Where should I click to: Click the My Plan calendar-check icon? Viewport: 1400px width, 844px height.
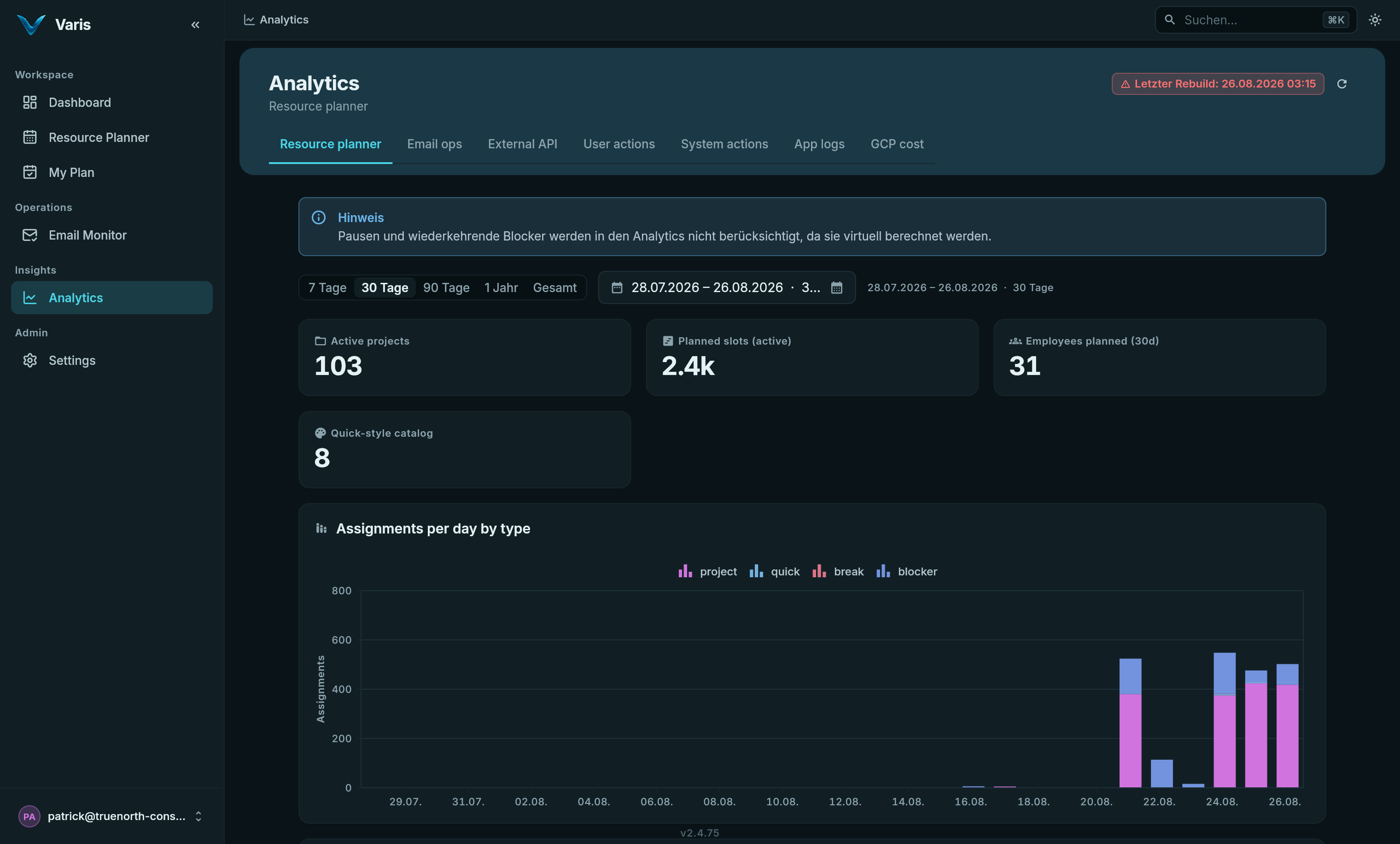(x=29, y=172)
